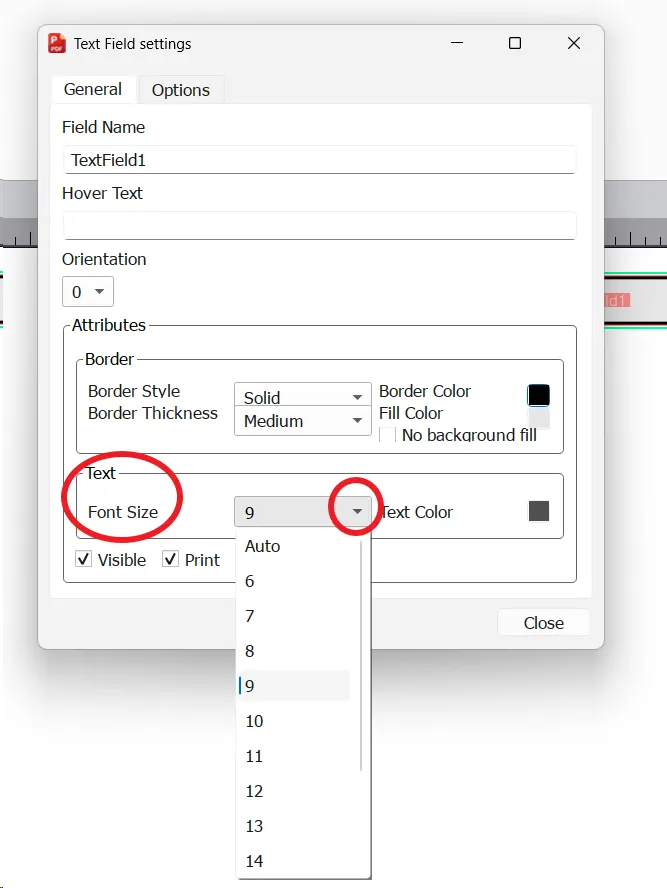This screenshot has height=888, width=667.
Task: Open the Options tab
Action: pyautogui.click(x=181, y=90)
